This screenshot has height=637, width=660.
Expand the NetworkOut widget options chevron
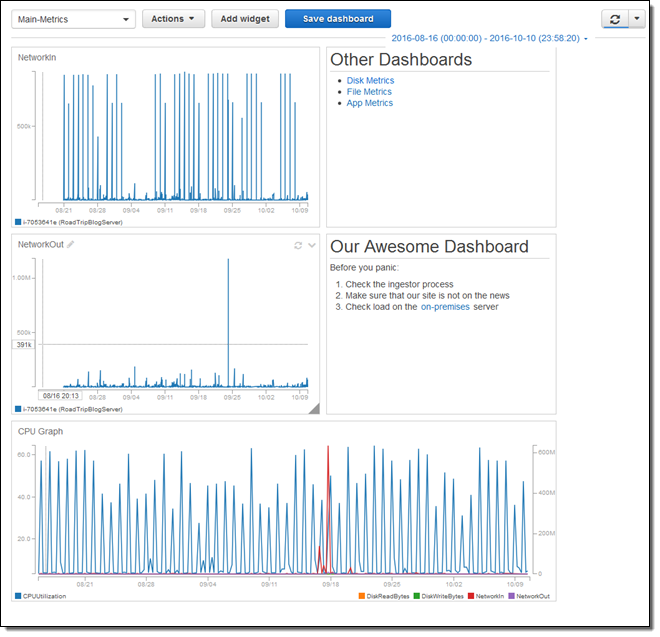311,245
